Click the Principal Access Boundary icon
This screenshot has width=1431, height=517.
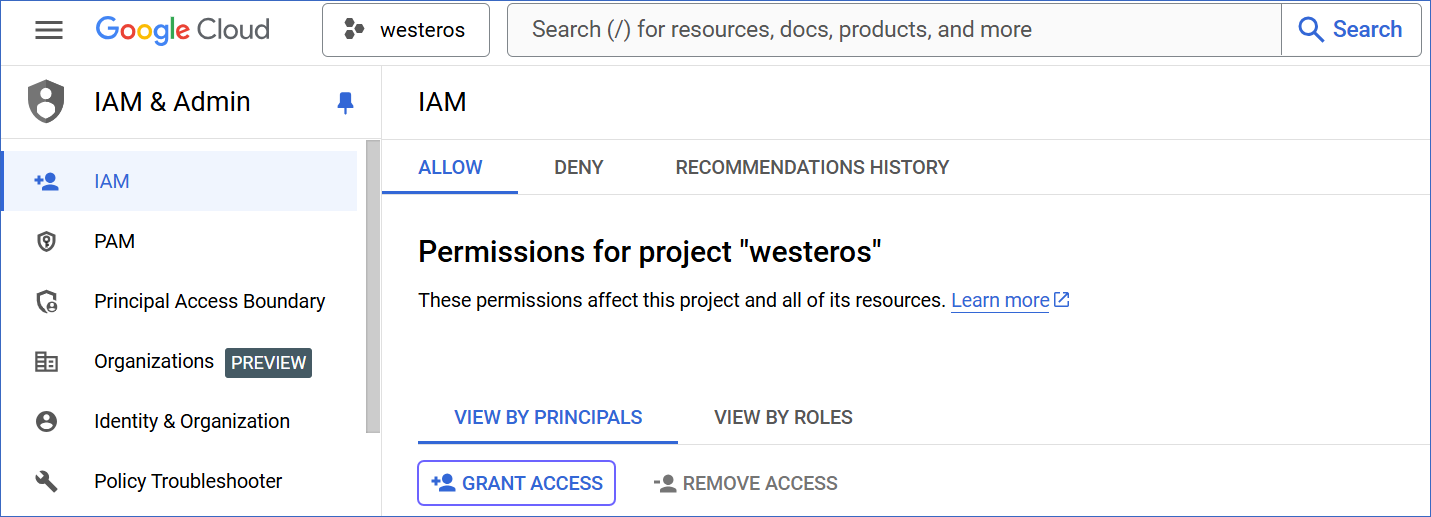click(x=46, y=301)
